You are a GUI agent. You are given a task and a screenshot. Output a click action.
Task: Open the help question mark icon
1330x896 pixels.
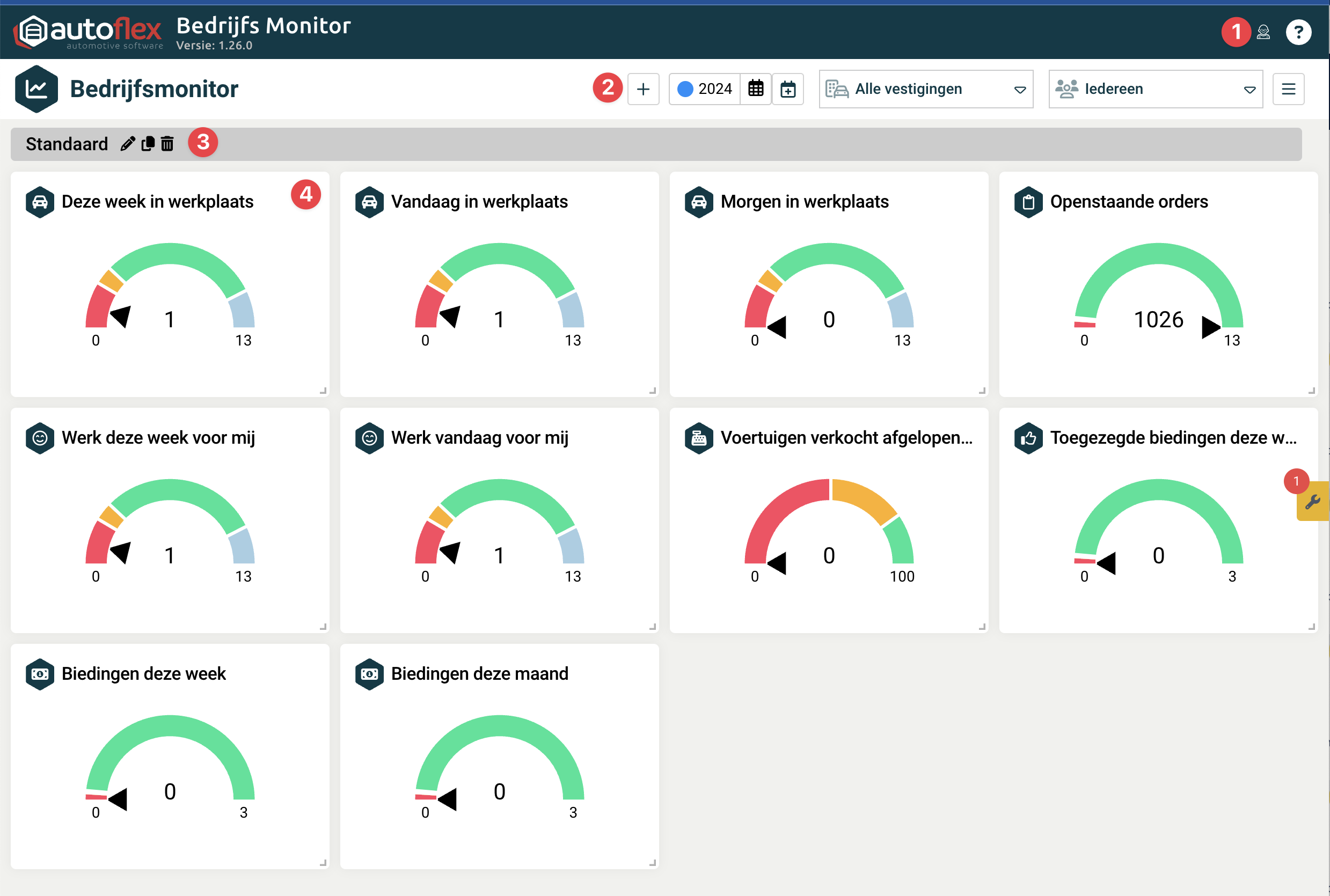coord(1298,32)
